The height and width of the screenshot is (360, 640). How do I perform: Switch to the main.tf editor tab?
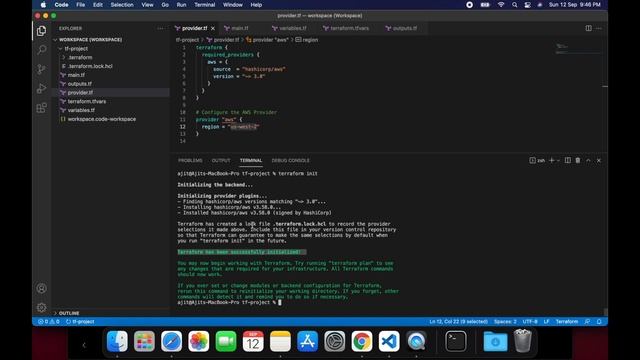[240, 28]
